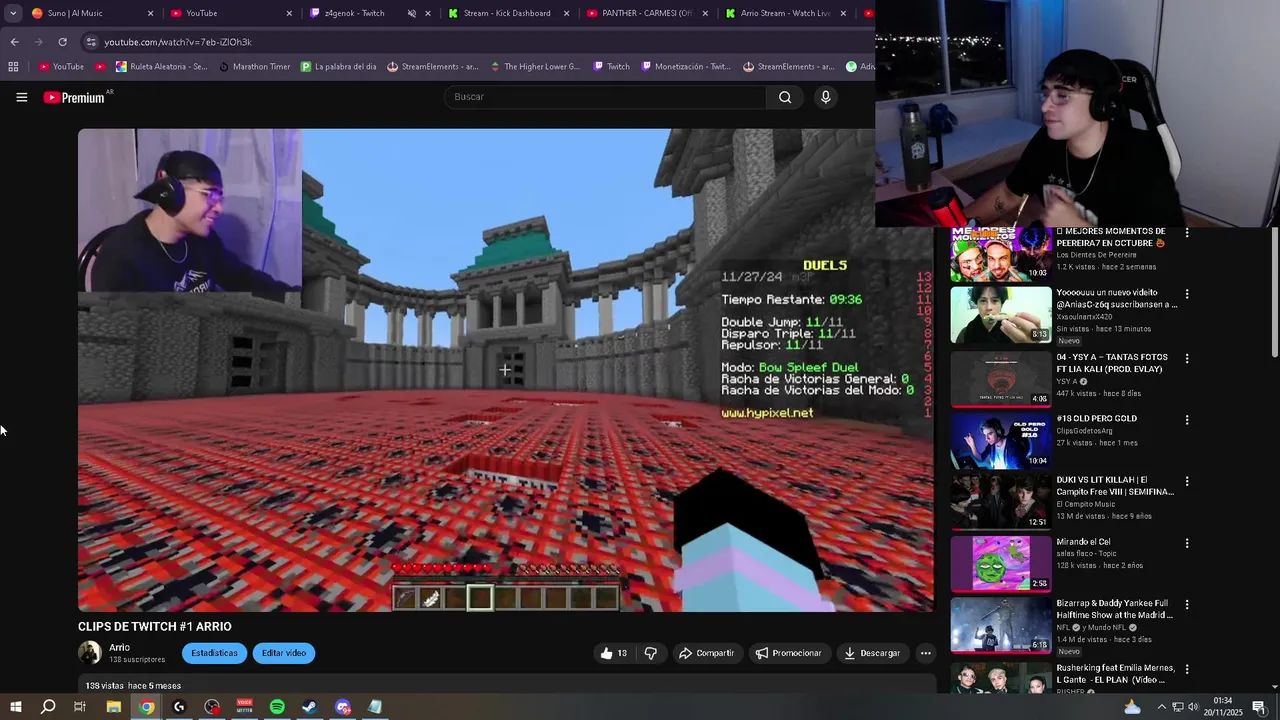Click the Compartir share button
Viewport: 1280px width, 720px height.
706,653
